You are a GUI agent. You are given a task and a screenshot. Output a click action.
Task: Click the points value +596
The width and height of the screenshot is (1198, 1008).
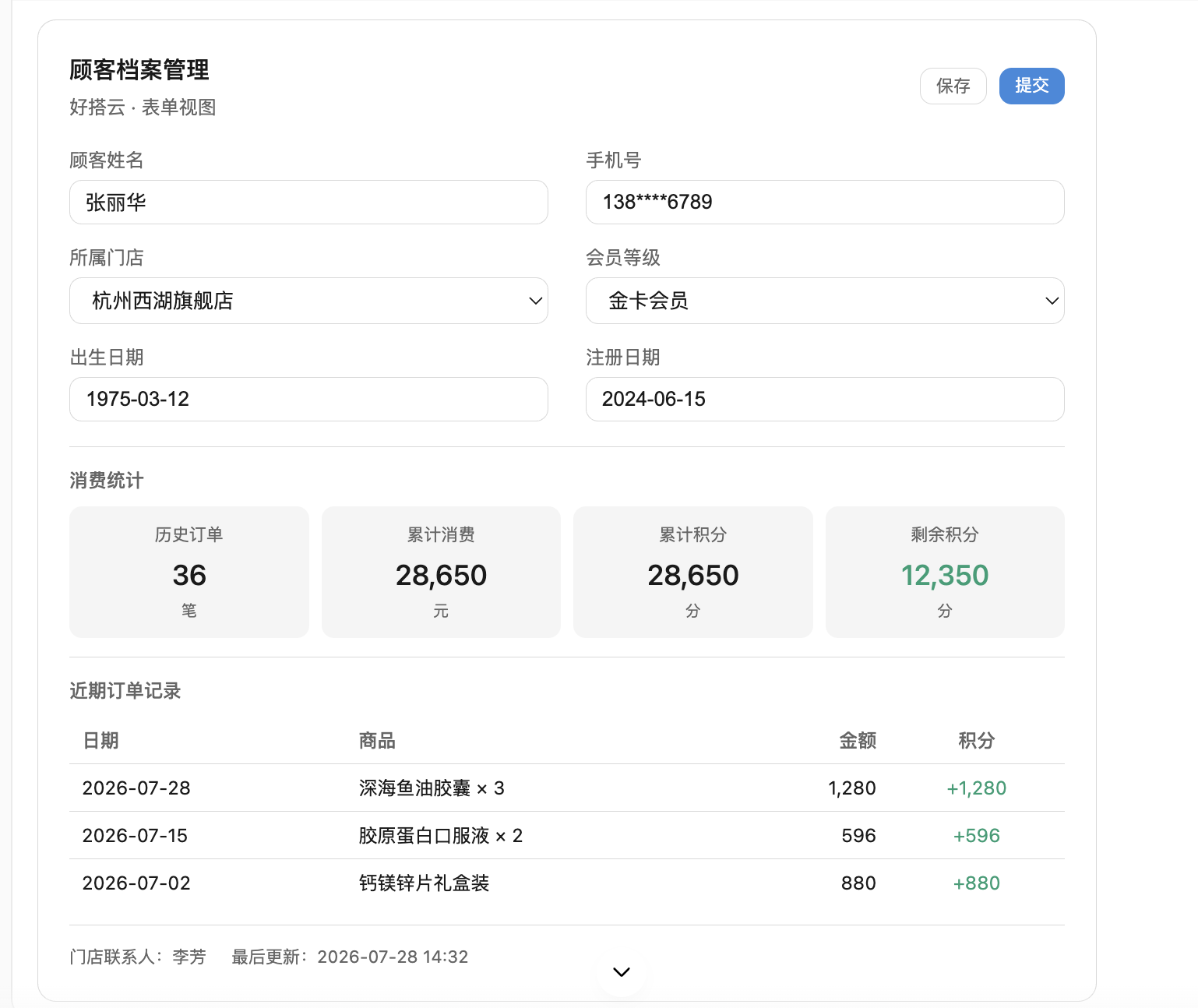pyautogui.click(x=977, y=836)
